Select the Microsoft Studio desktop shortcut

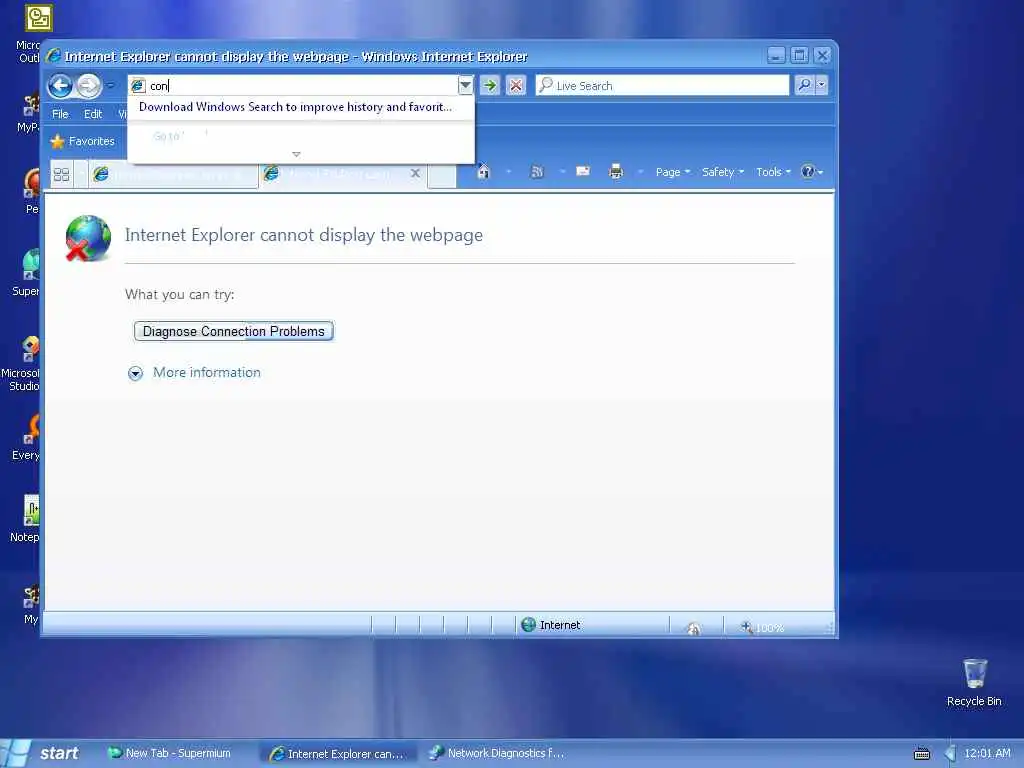pos(22,363)
